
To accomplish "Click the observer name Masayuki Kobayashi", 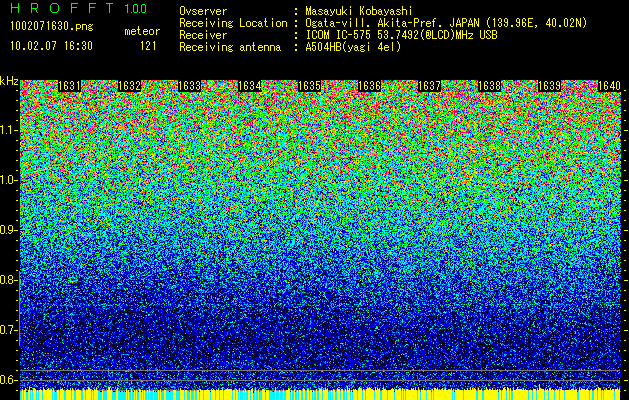I will 359,12.
